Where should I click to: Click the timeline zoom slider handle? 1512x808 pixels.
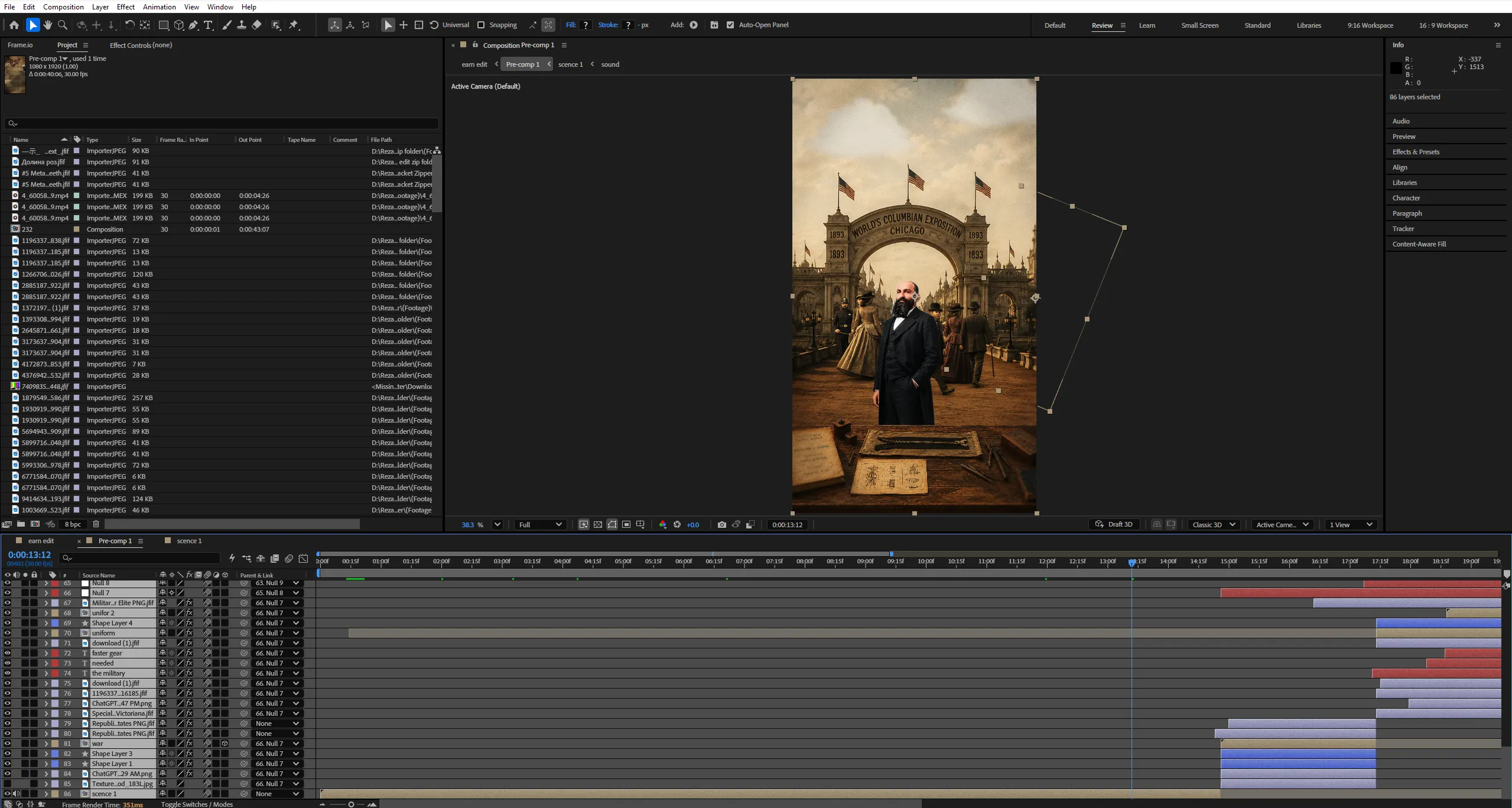[x=351, y=804]
